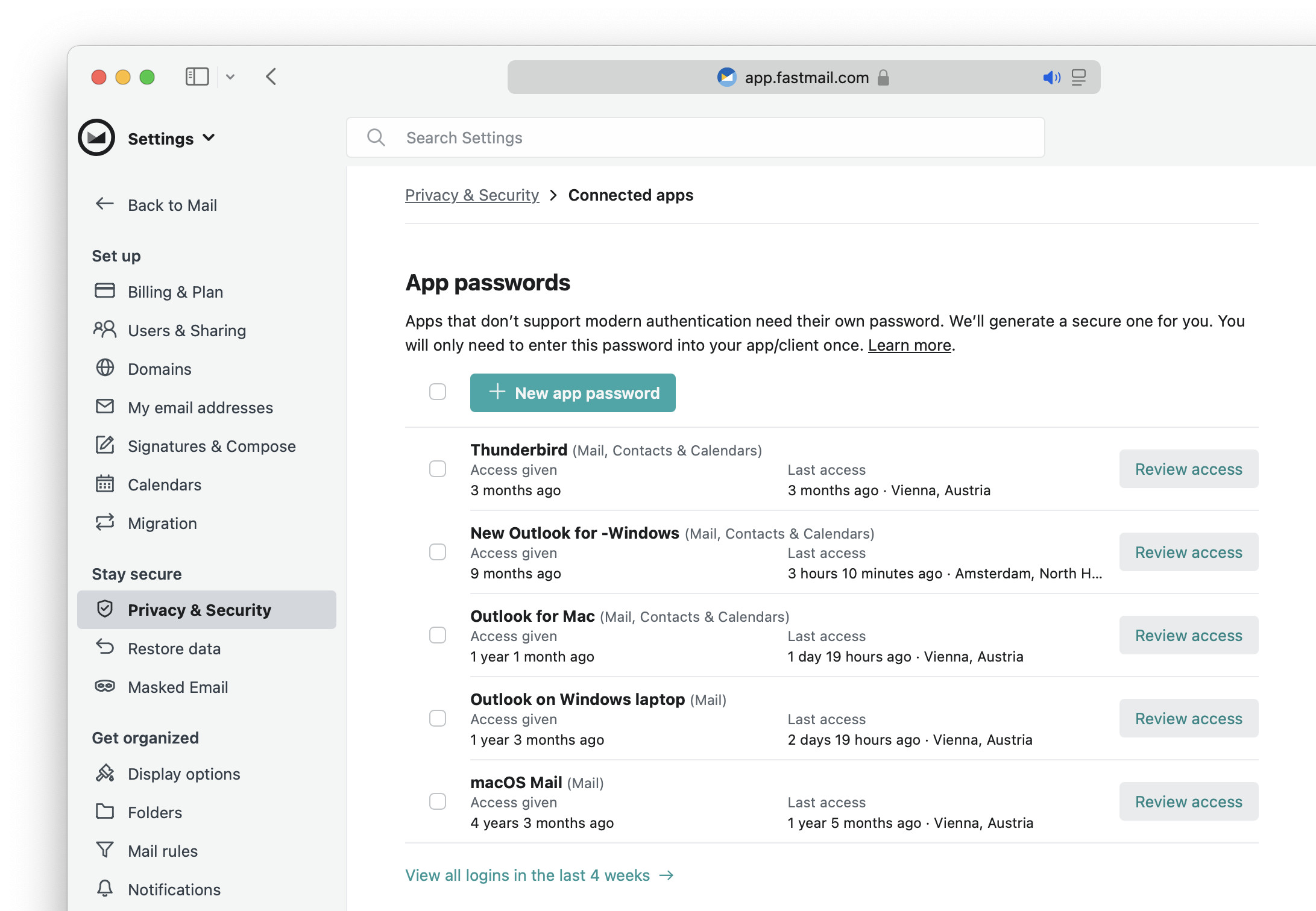Click the app.fastmail.com address bar
This screenshot has height=911, width=1316.
(804, 77)
